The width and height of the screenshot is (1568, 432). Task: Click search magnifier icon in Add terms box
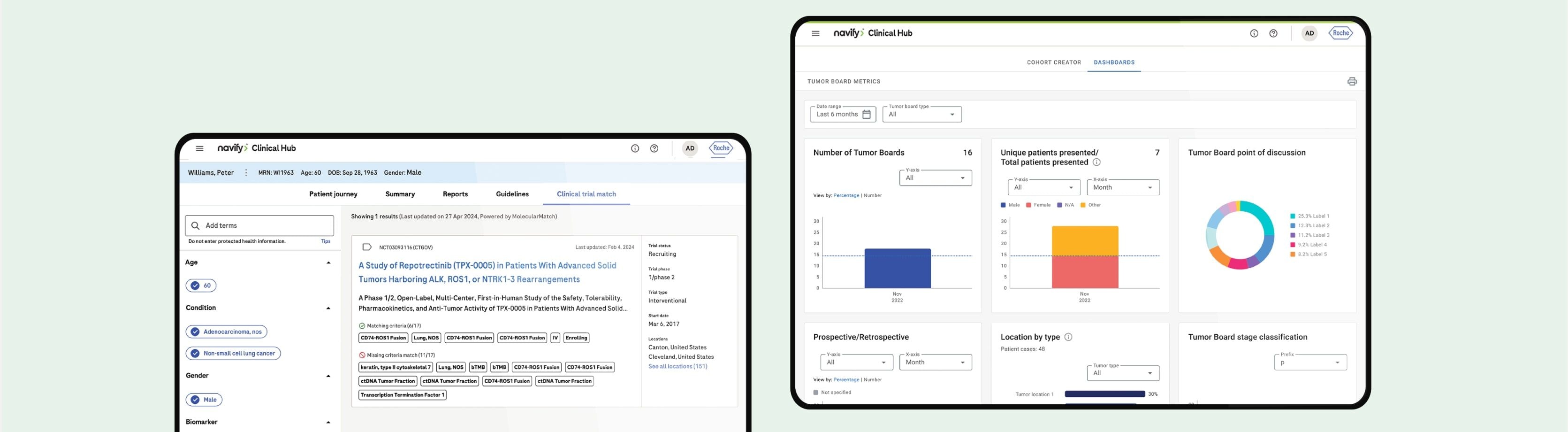click(x=195, y=225)
